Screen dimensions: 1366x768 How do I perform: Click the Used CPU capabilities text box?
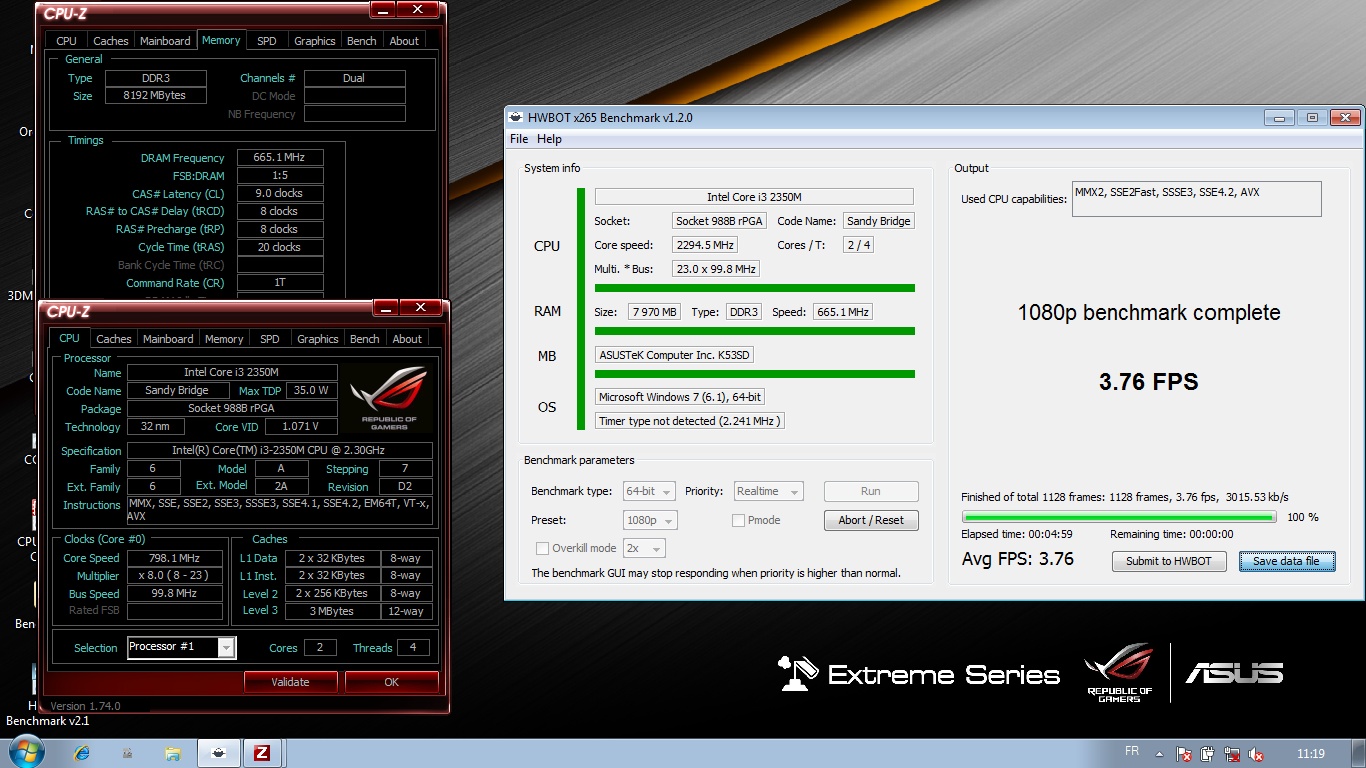pyautogui.click(x=1196, y=199)
